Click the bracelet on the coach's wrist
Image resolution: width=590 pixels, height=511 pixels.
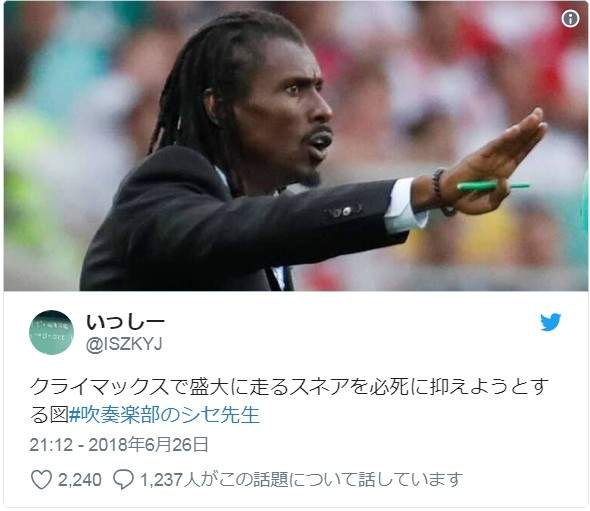[440, 192]
